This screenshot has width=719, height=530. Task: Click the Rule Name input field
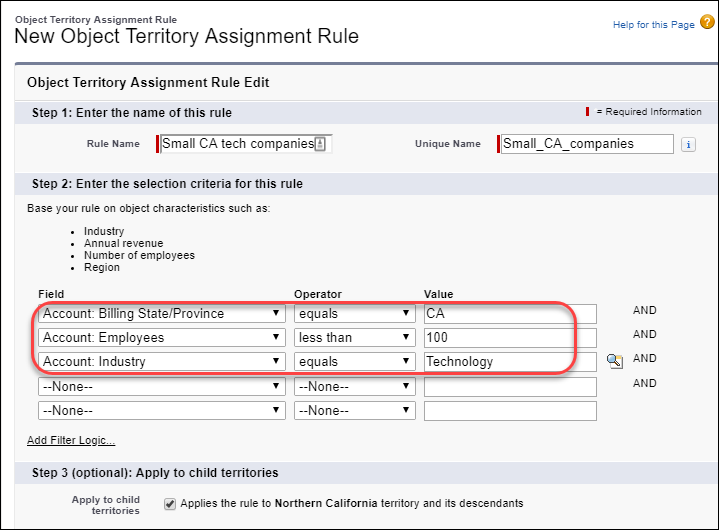click(245, 144)
